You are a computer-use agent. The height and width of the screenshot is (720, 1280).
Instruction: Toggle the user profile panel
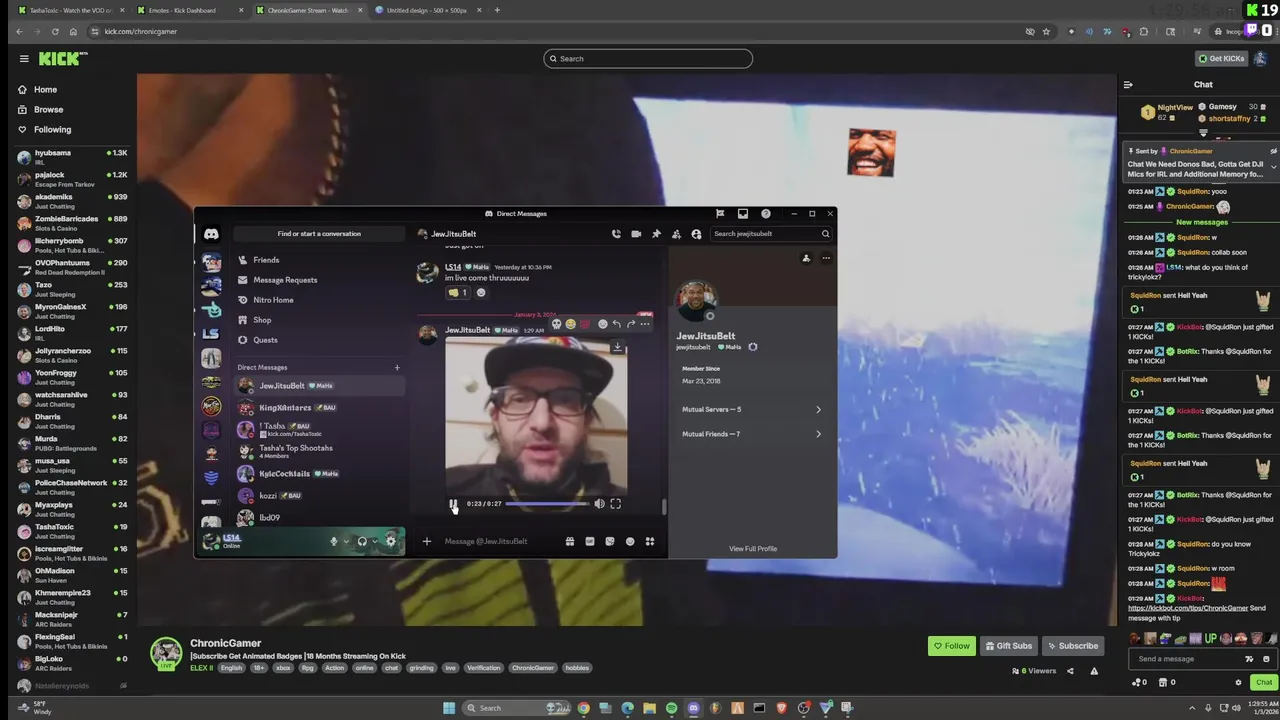point(696,234)
